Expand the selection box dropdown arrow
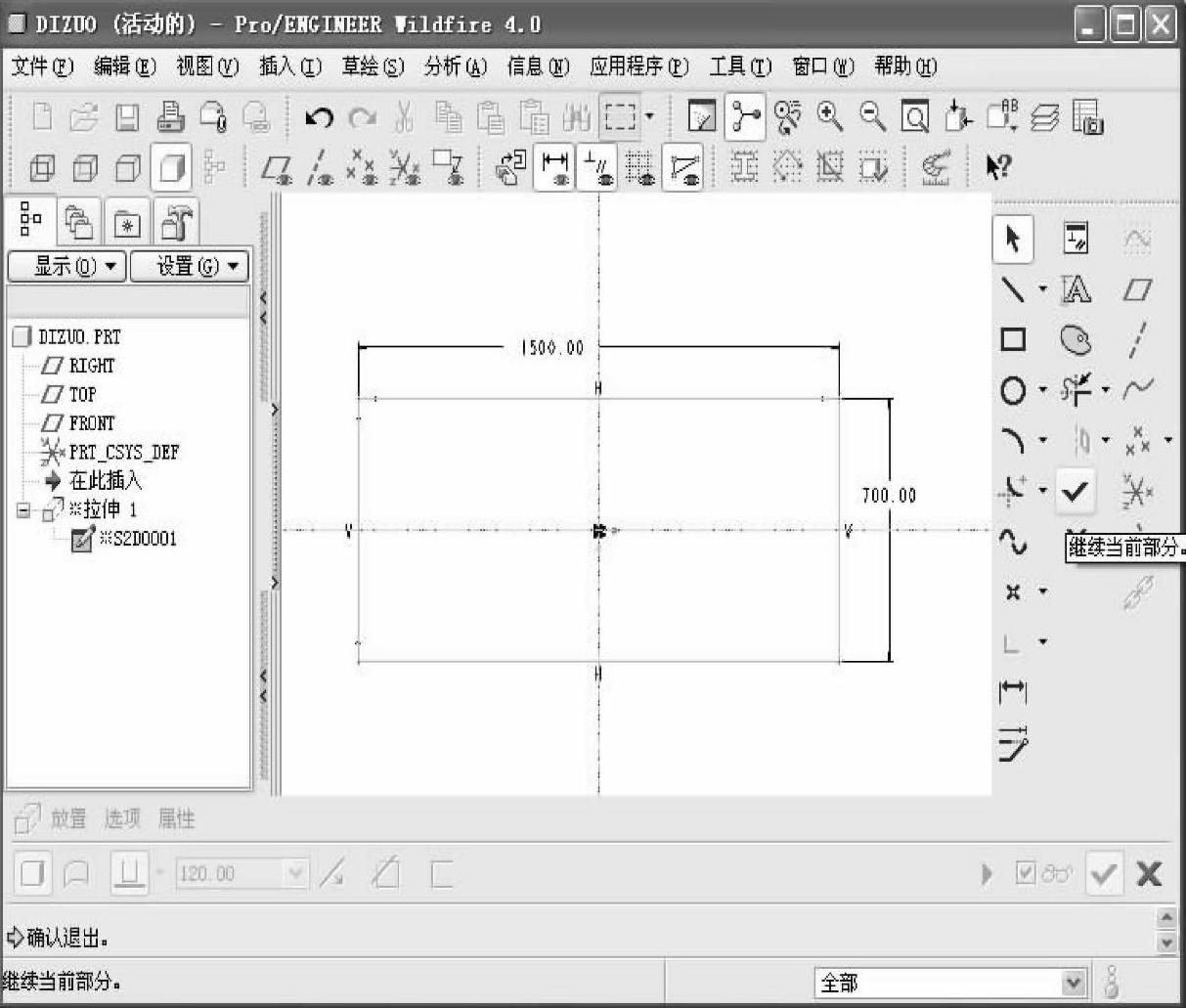The image size is (1186, 1008). (649, 118)
